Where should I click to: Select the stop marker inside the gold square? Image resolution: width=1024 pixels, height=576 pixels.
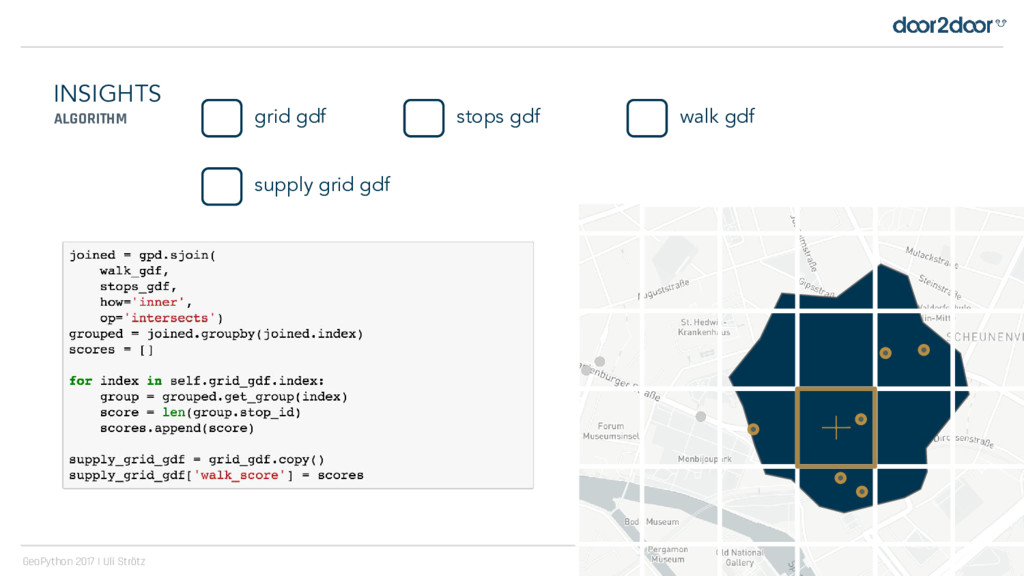[860, 419]
